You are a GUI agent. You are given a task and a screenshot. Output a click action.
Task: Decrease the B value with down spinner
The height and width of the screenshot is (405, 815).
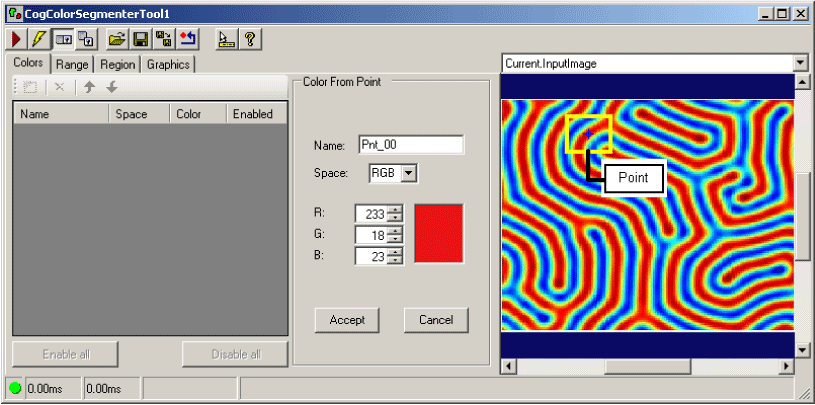(396, 260)
